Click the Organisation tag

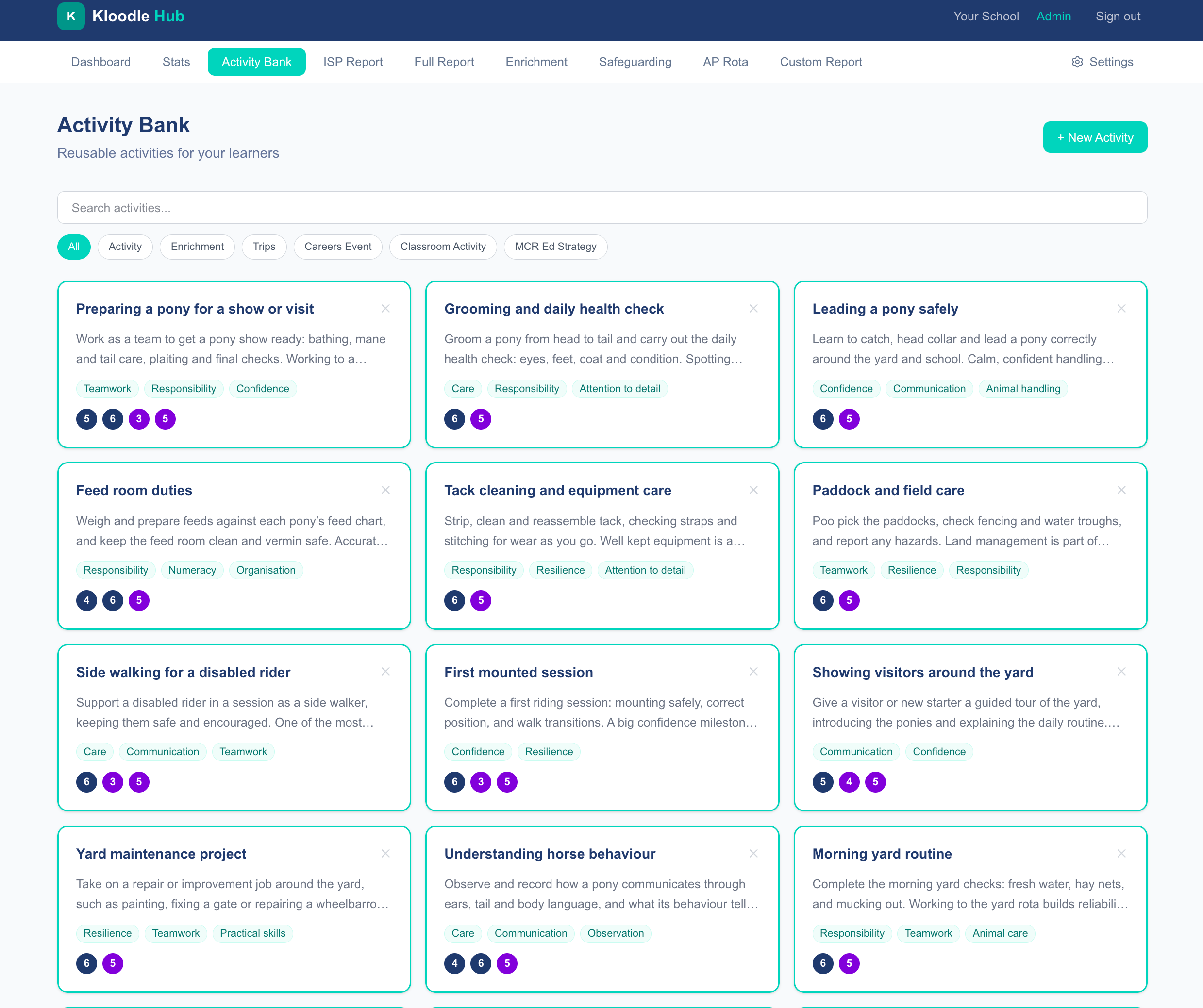click(x=266, y=570)
